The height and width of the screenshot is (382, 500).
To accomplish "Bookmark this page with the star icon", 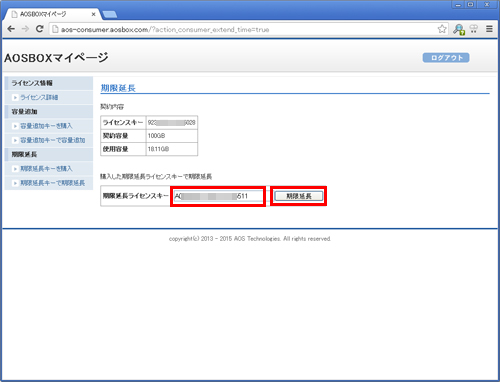I will (x=442, y=29).
